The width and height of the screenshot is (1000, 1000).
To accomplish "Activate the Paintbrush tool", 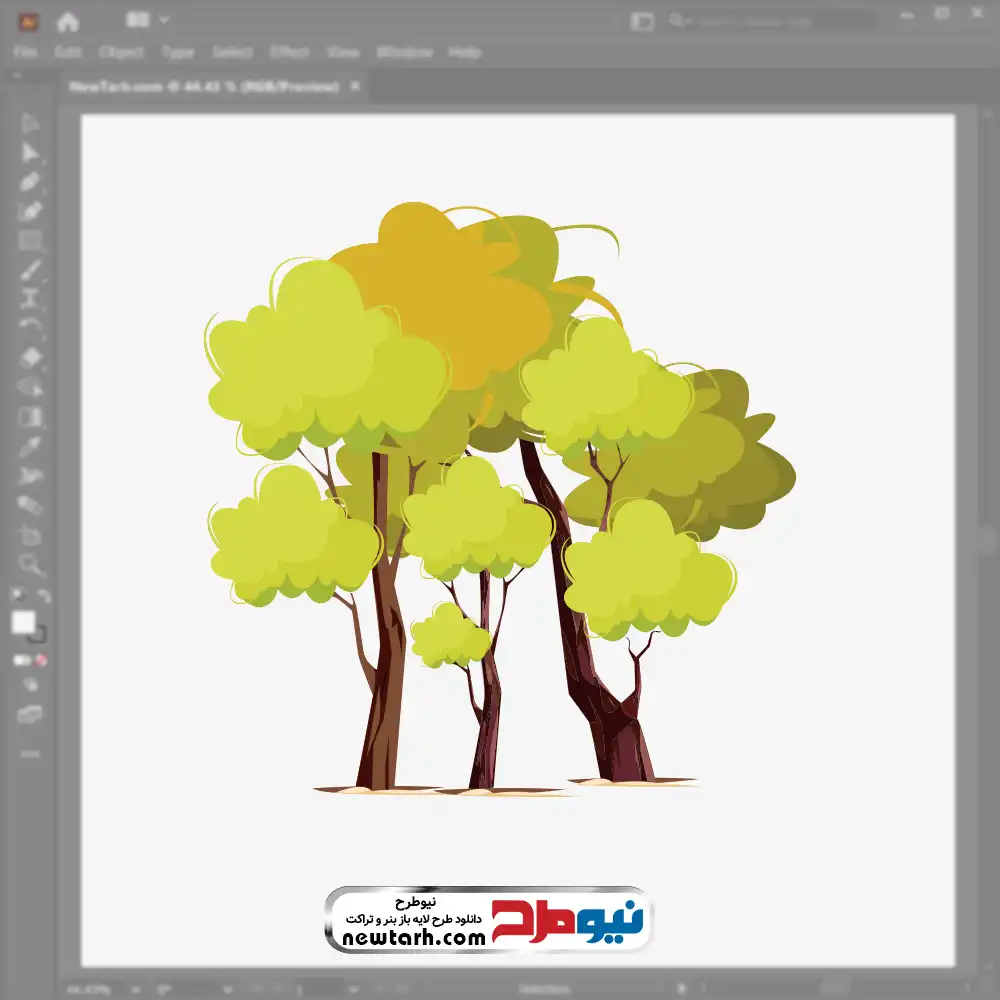I will (x=30, y=270).
